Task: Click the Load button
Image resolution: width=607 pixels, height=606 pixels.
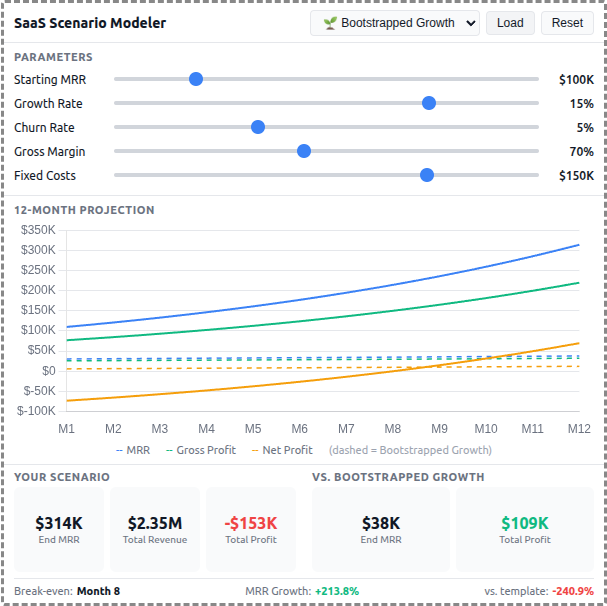Action: coord(510,23)
